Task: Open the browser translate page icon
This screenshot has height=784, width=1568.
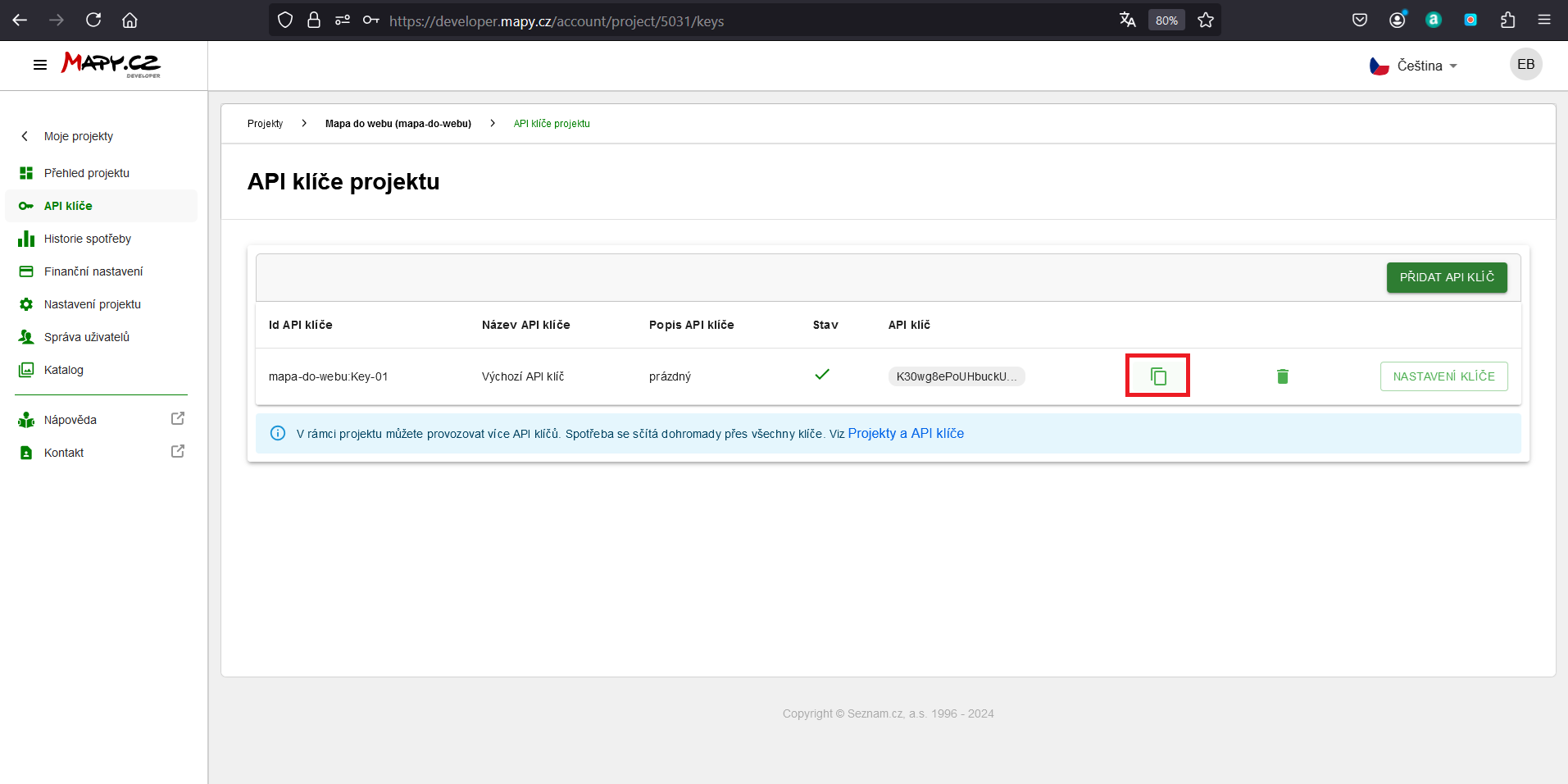Action: coord(1128,21)
